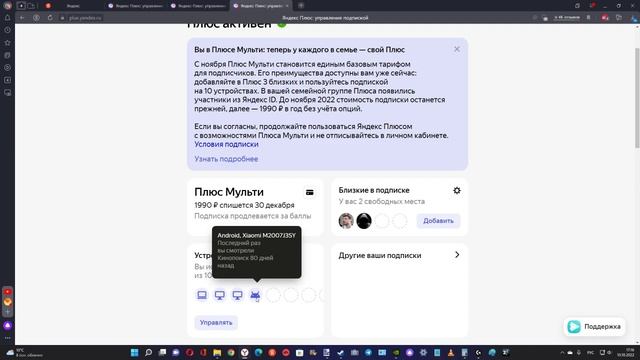Open a new tab with the plus button
Viewport: 640px width, 360px height.
point(301,6)
